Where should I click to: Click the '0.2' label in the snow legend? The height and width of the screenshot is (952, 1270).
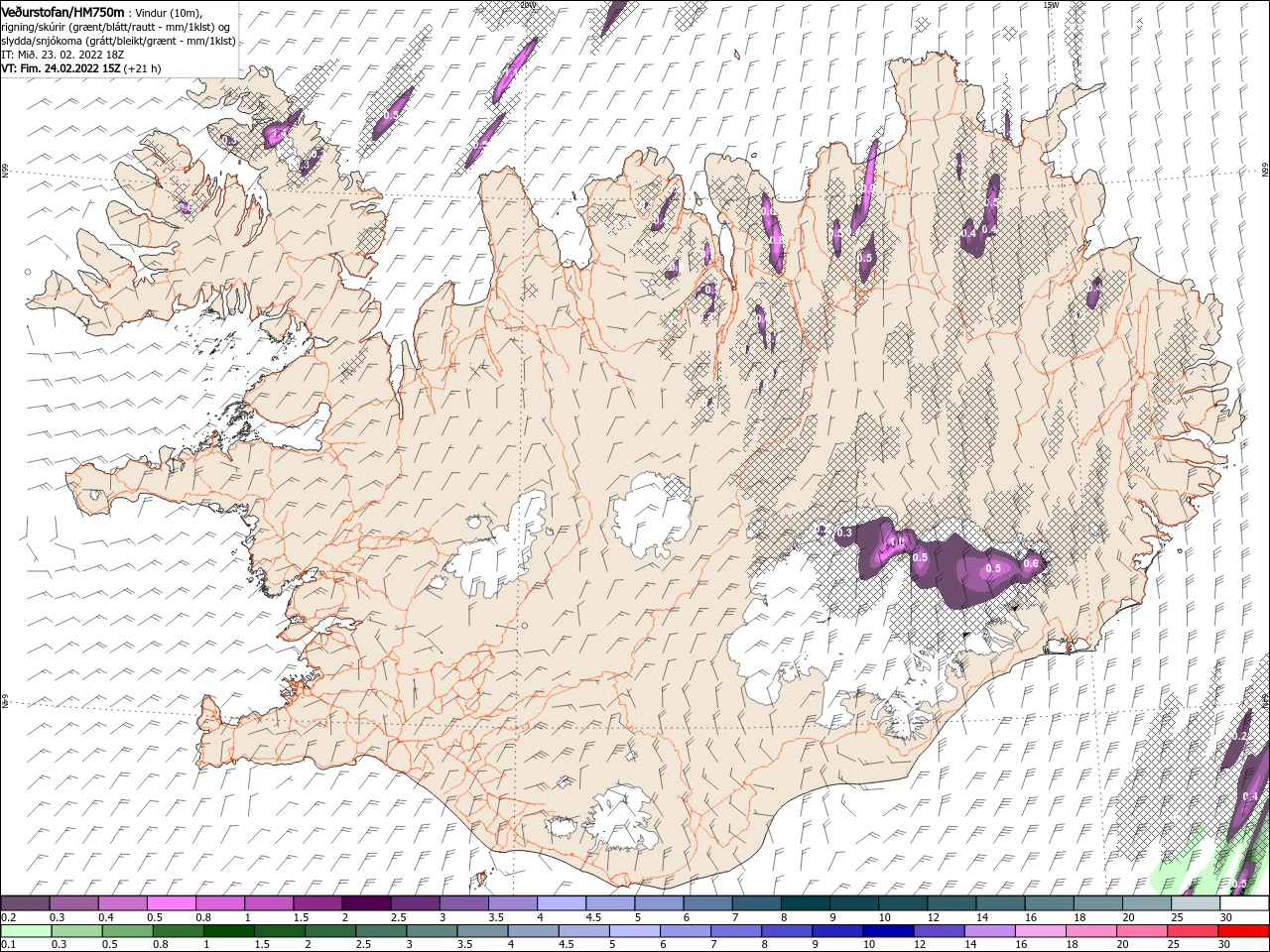7,917
